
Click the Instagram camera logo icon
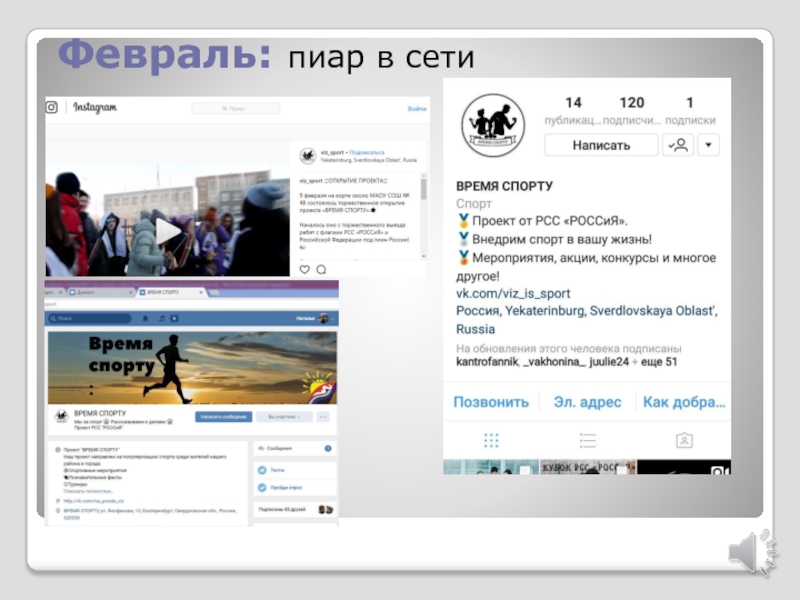(x=52, y=107)
